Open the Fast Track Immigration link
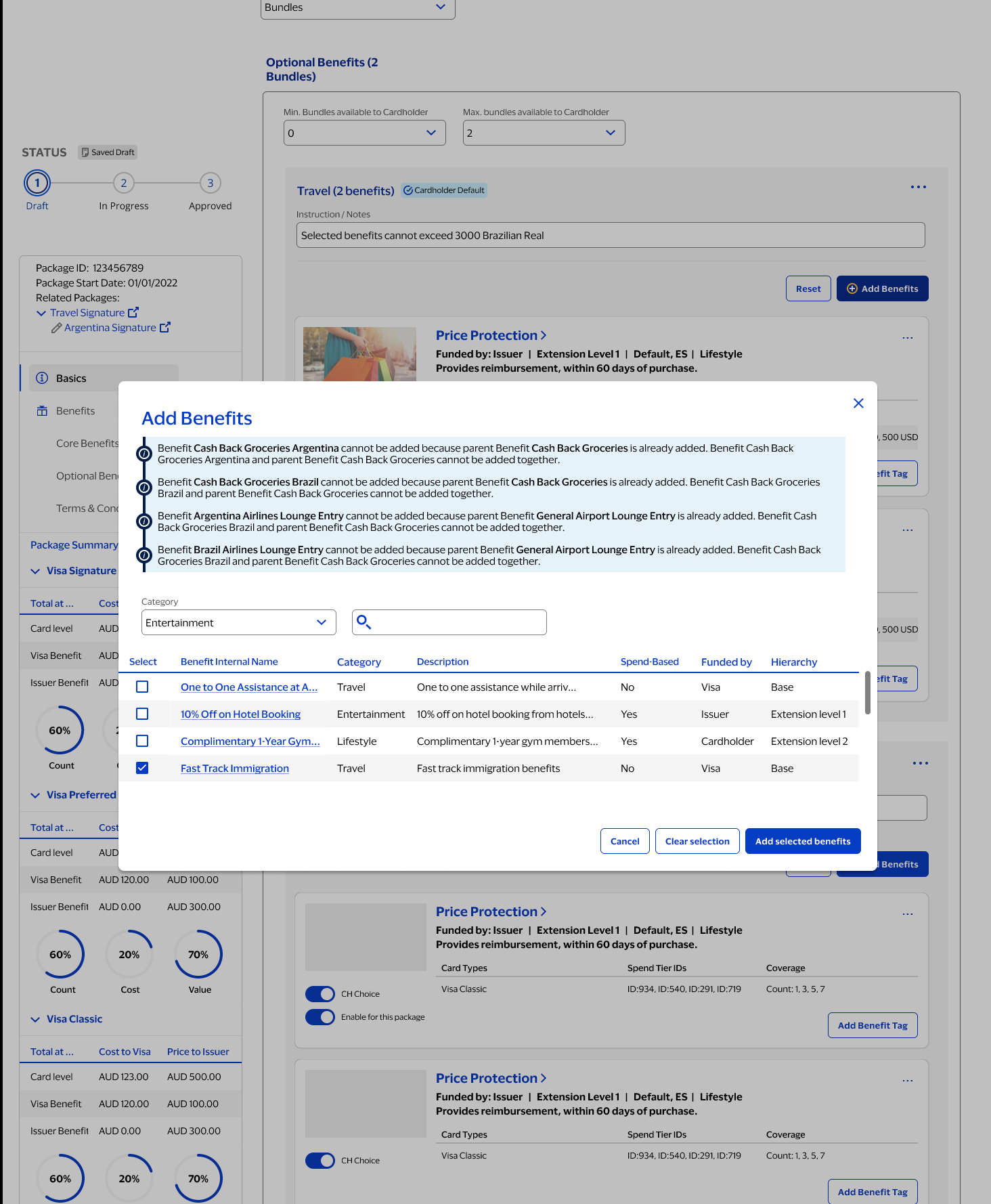 (x=235, y=768)
